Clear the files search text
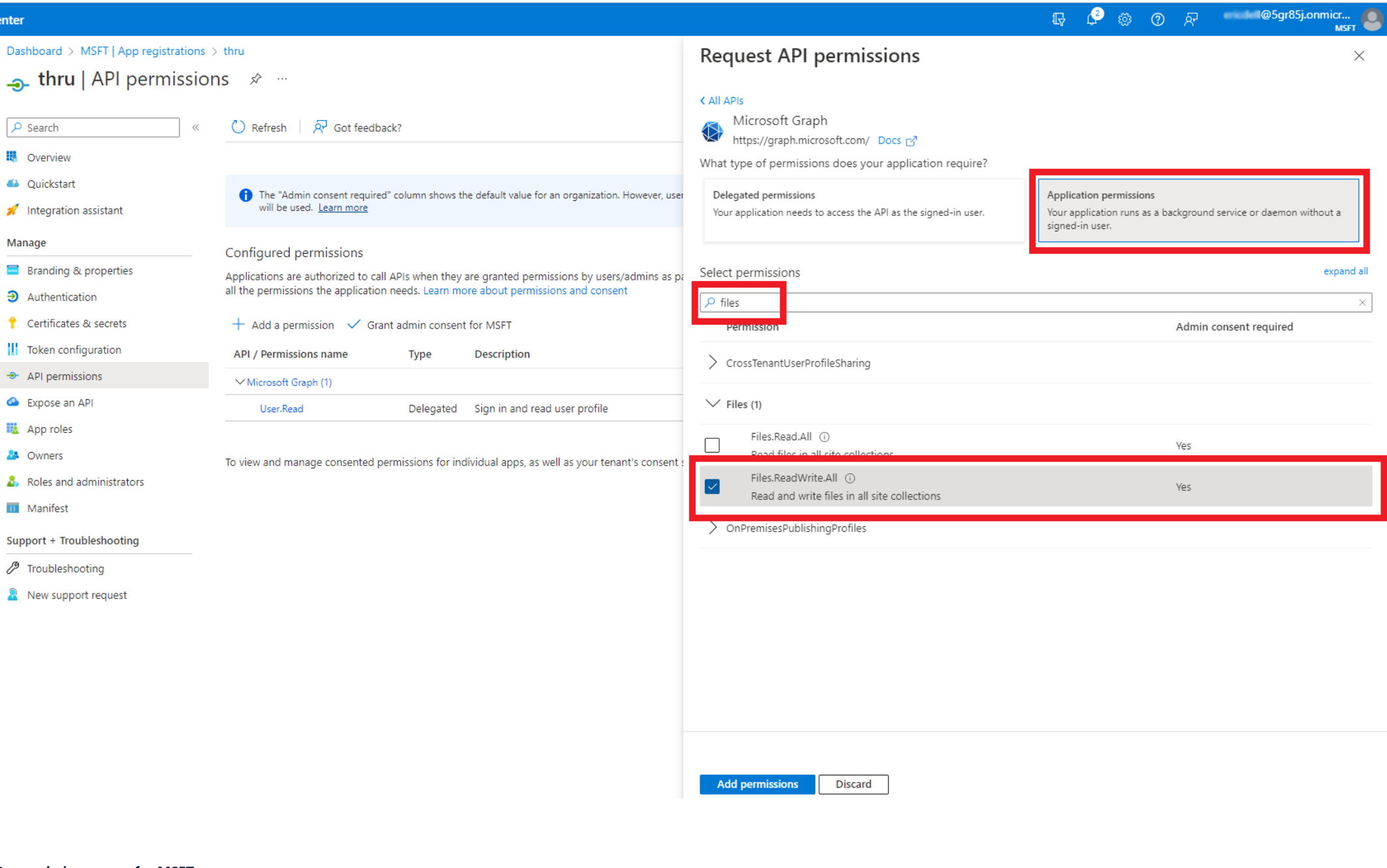The height and width of the screenshot is (868, 1387). pyautogui.click(x=1362, y=303)
